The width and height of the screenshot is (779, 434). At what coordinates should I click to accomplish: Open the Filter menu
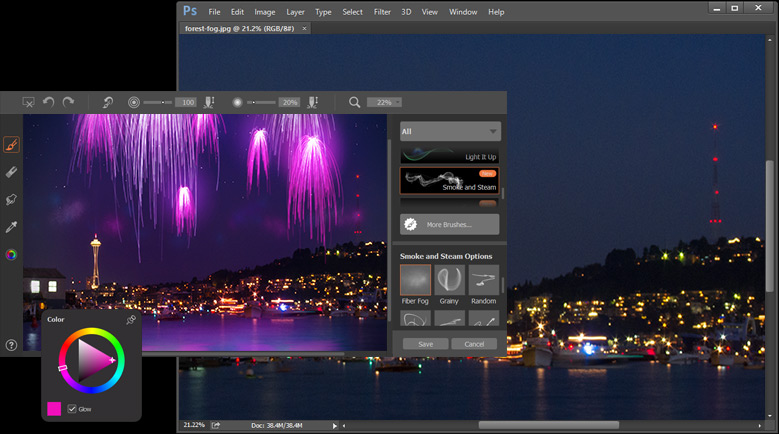pyautogui.click(x=382, y=12)
